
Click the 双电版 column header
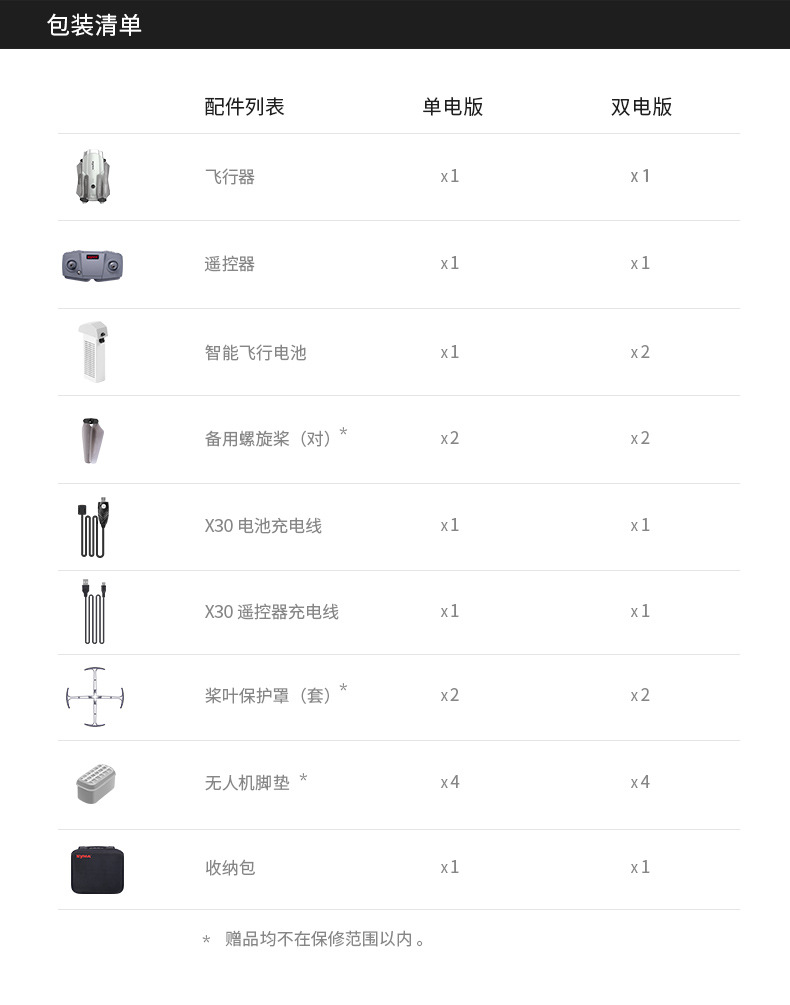tap(641, 107)
